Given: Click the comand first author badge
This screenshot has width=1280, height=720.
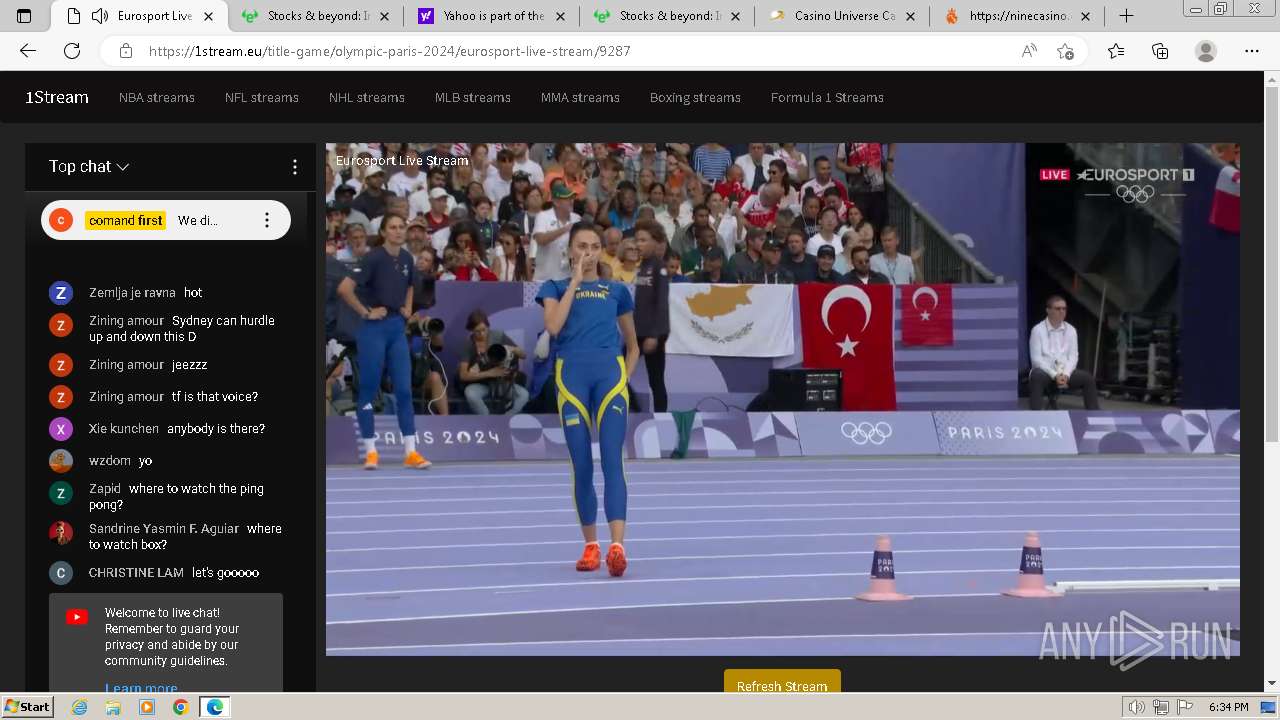Looking at the screenshot, I should [x=125, y=220].
